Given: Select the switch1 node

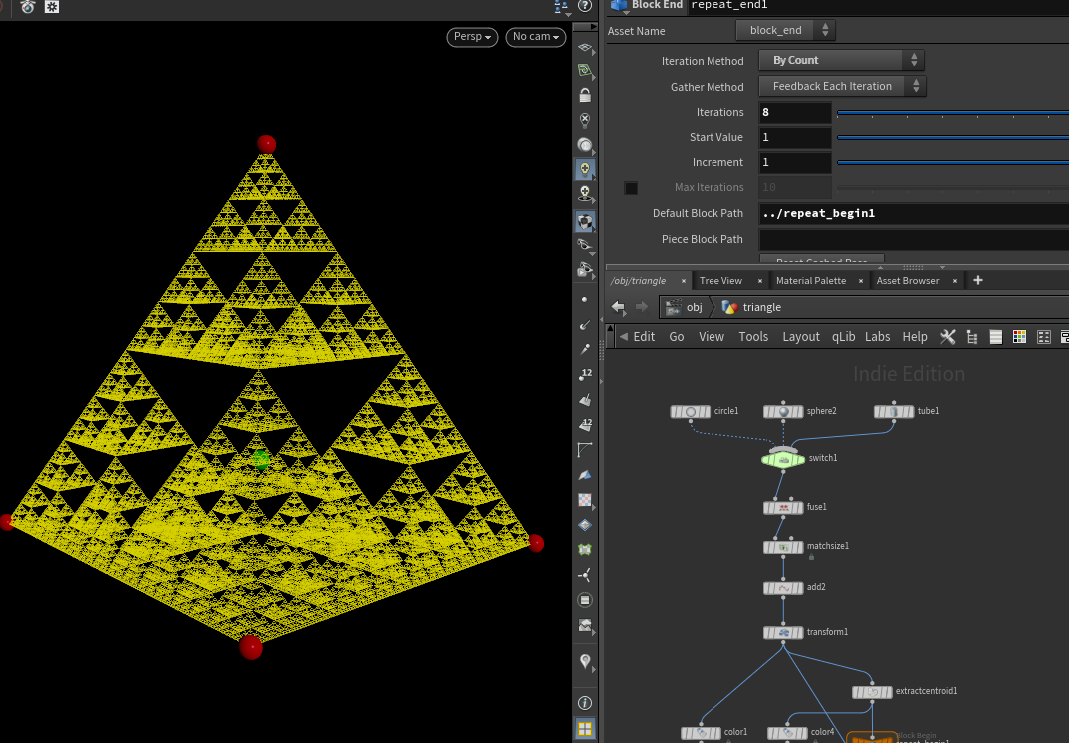Looking at the screenshot, I should coord(784,459).
